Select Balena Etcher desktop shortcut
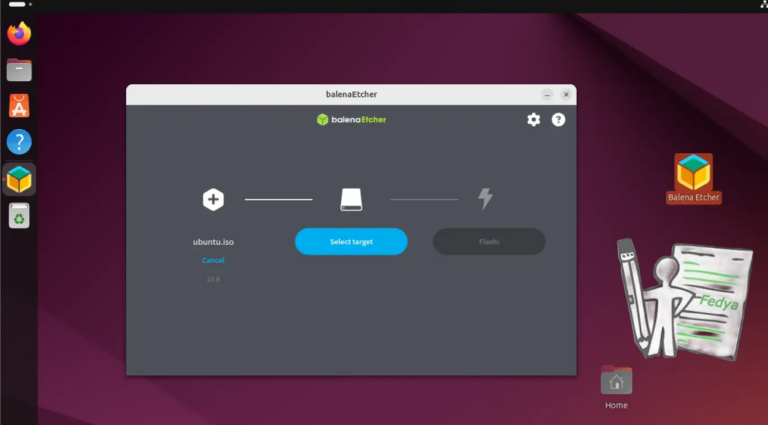 click(x=694, y=178)
